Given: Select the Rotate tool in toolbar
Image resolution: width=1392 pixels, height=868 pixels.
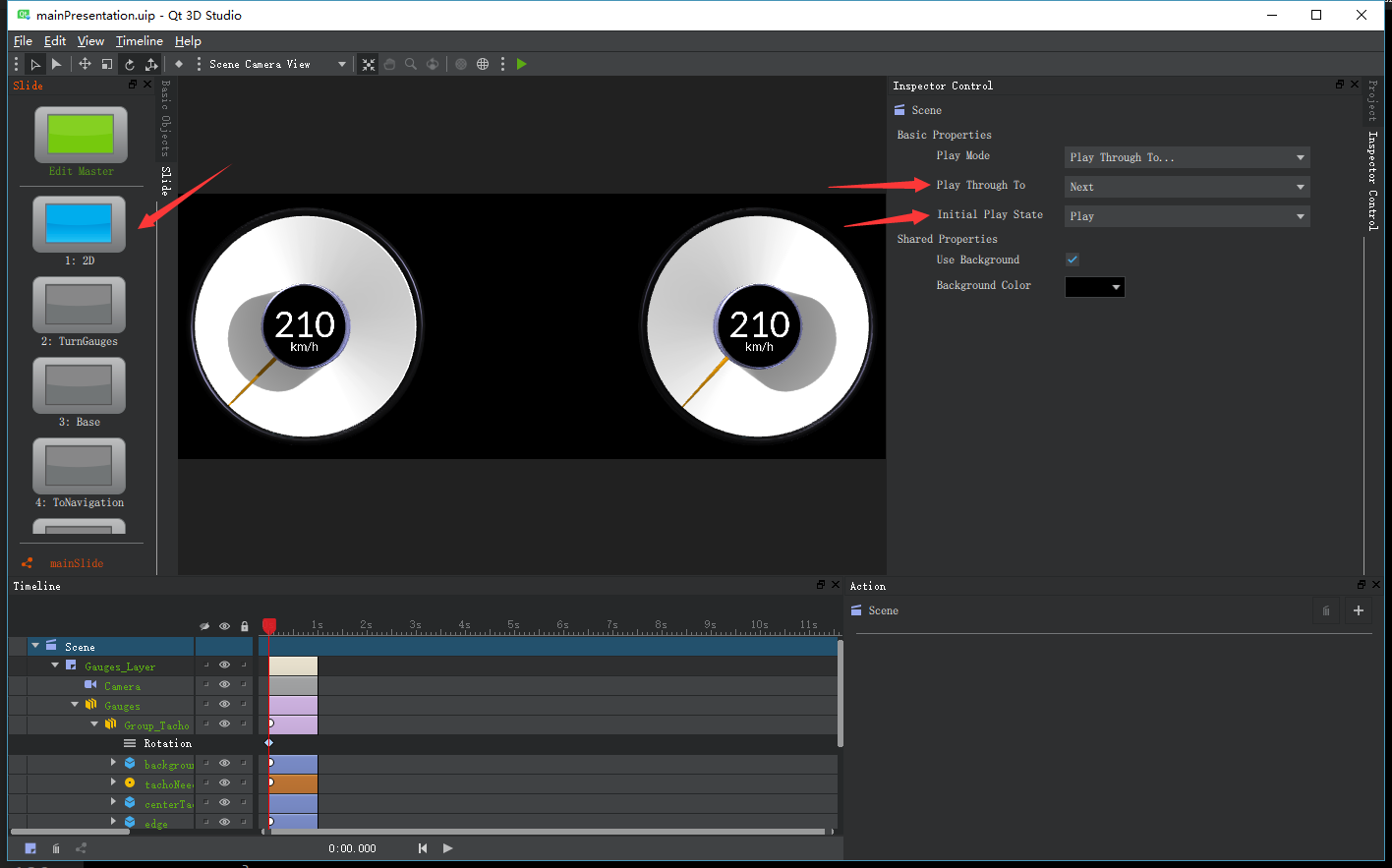Looking at the screenshot, I should click(x=129, y=64).
